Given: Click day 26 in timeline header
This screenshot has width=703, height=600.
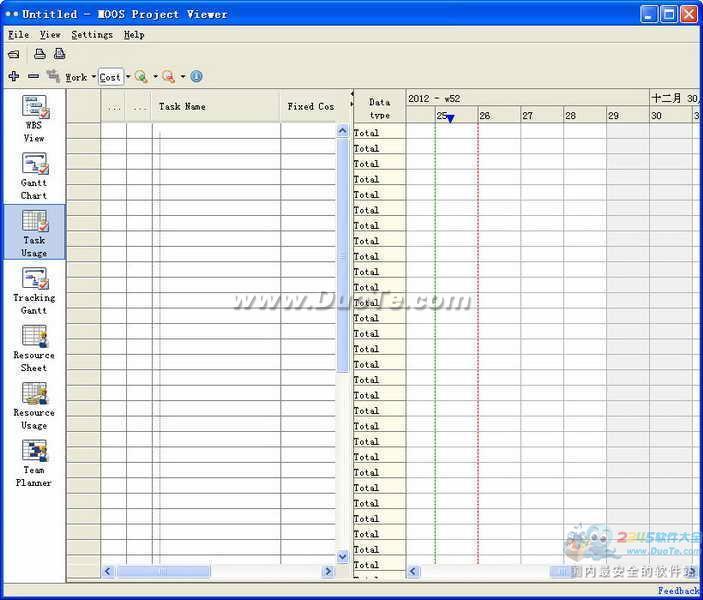Looking at the screenshot, I should pyautogui.click(x=499, y=115).
